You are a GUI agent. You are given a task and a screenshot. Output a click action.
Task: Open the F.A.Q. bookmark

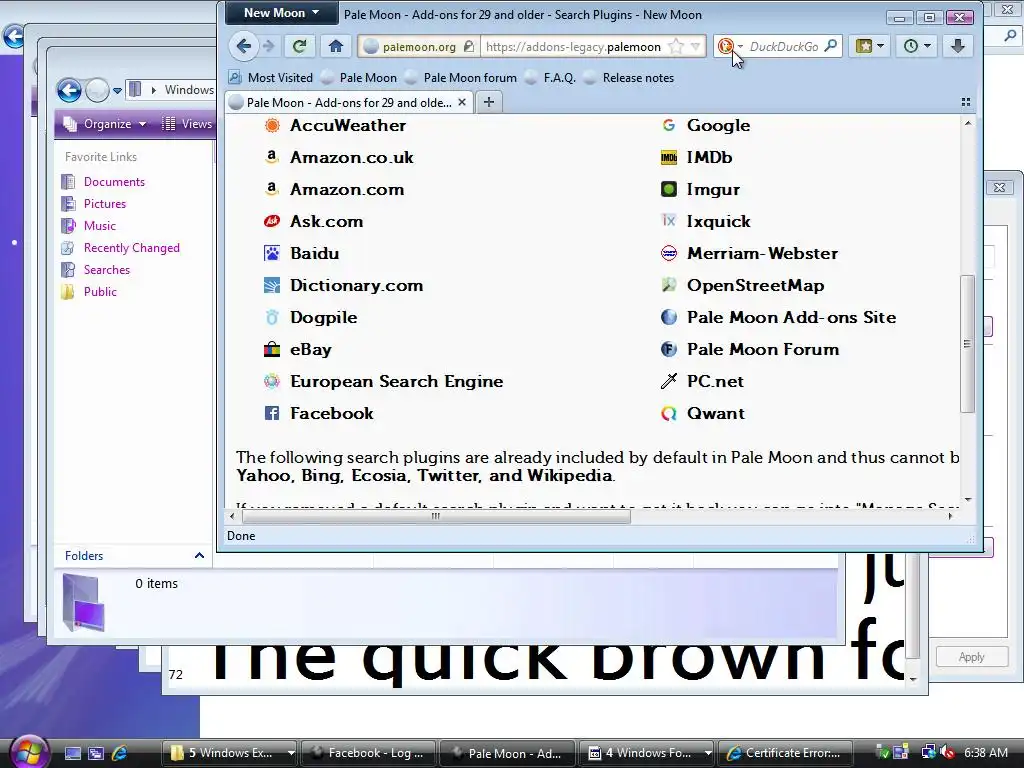tap(551, 78)
